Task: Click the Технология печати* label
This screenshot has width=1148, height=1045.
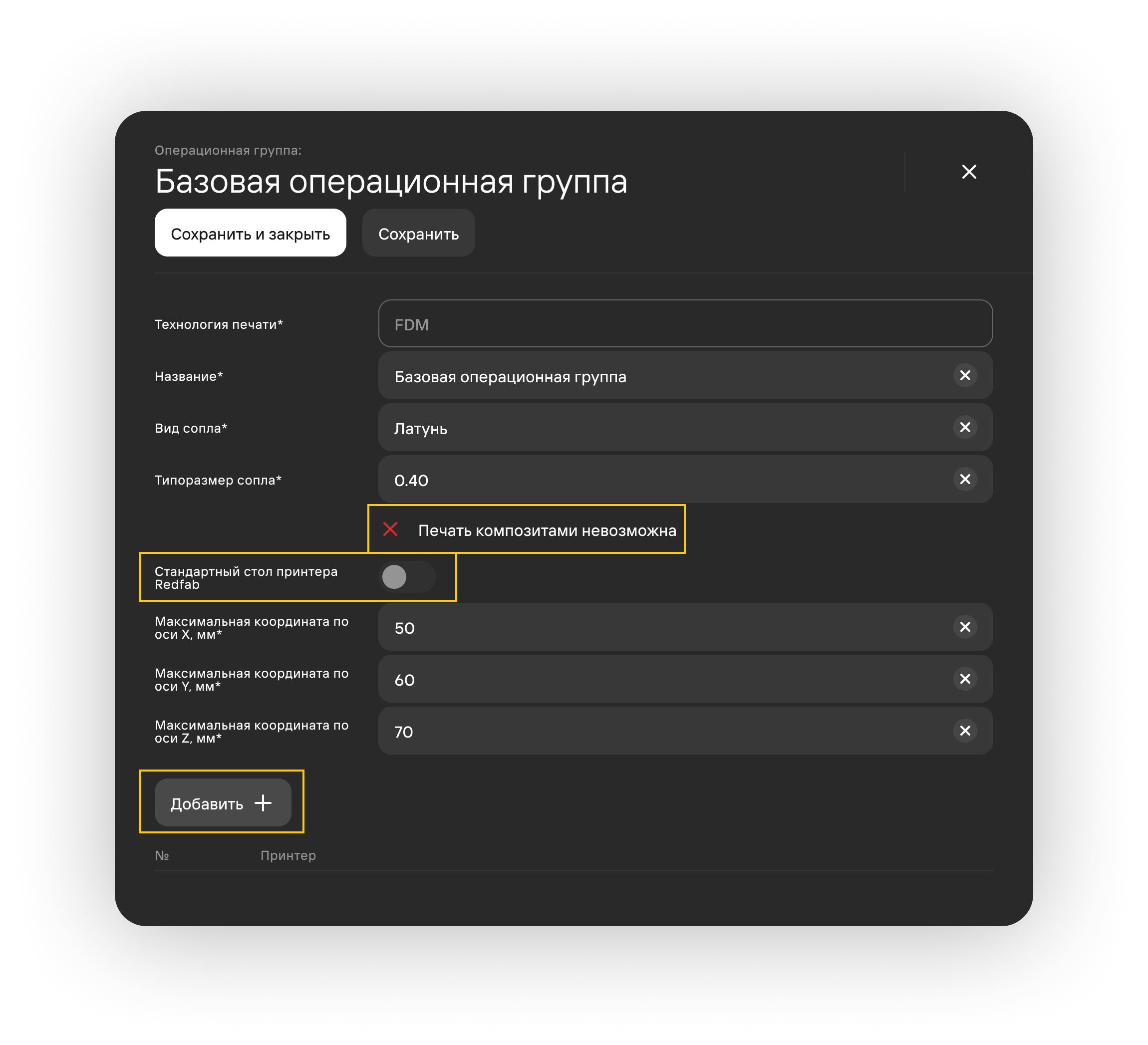Action: click(219, 324)
